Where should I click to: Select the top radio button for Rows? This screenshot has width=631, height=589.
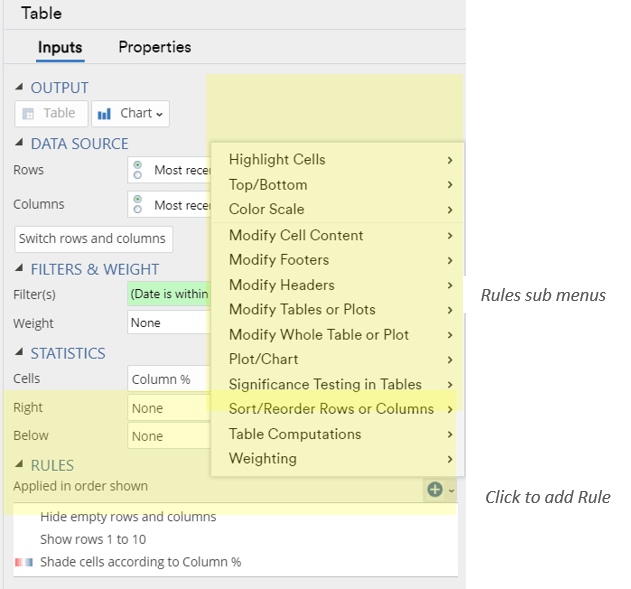[137, 165]
